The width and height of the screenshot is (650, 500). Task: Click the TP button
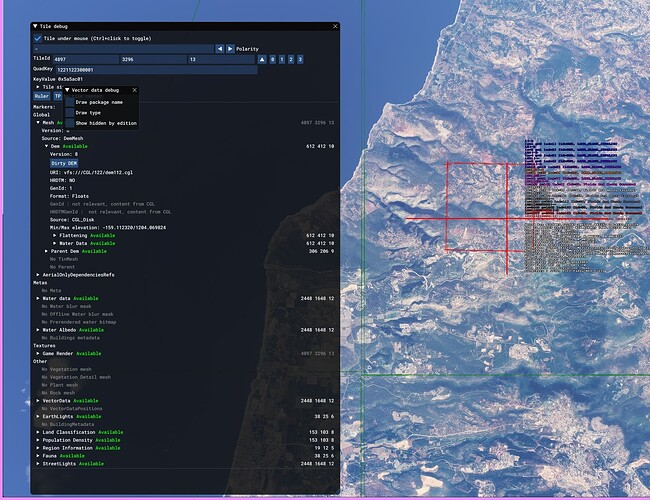click(x=58, y=96)
